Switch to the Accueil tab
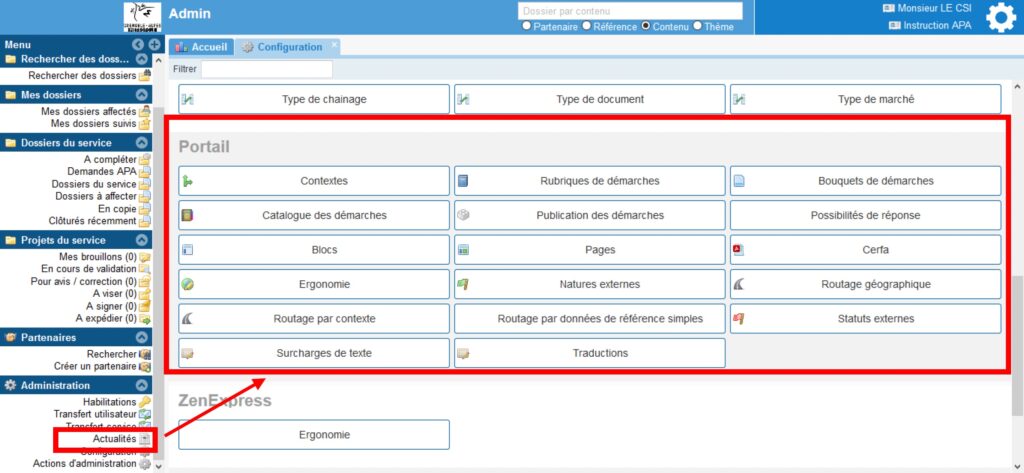 click(x=202, y=47)
